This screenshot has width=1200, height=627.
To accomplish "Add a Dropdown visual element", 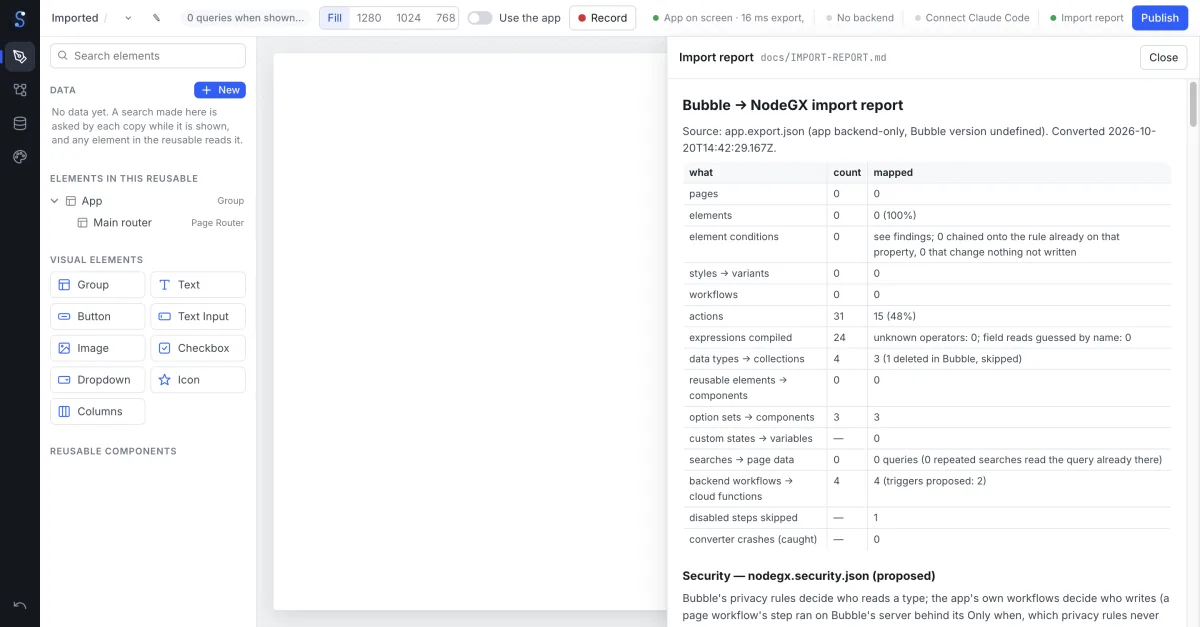I will pos(97,380).
